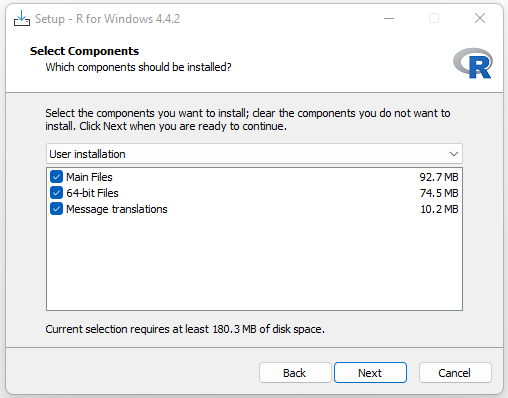508x398 pixels.
Task: Disable the Message translations checkbox
Action: [x=56, y=209]
